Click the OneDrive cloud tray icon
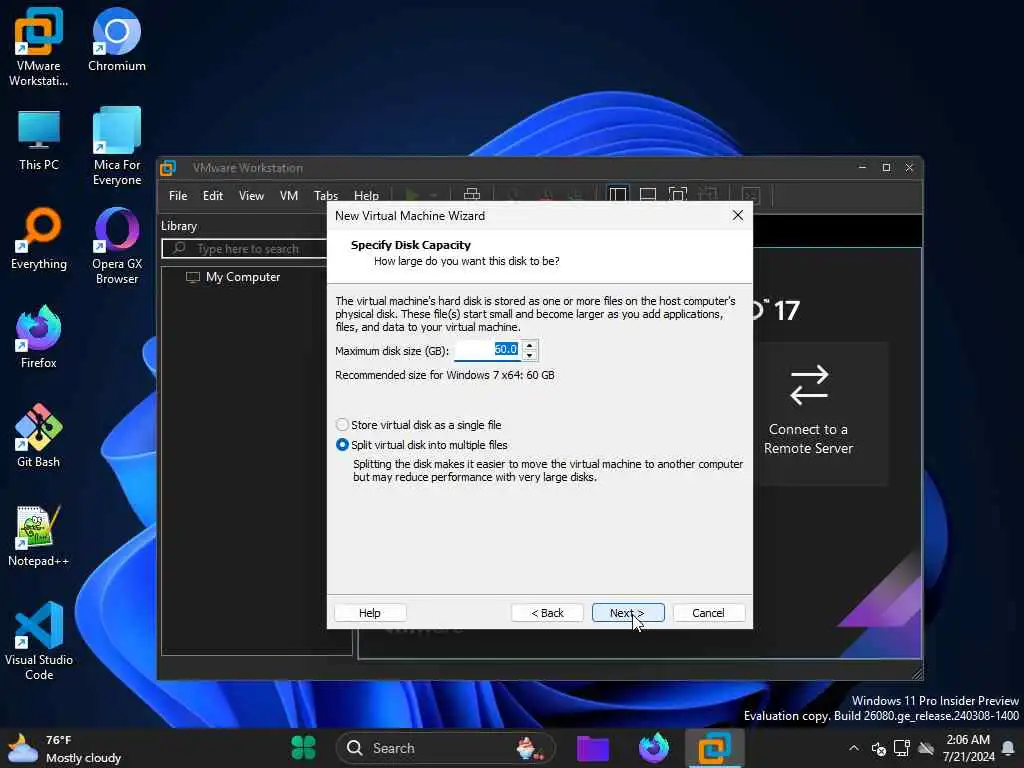This screenshot has width=1024, height=768. click(x=925, y=748)
